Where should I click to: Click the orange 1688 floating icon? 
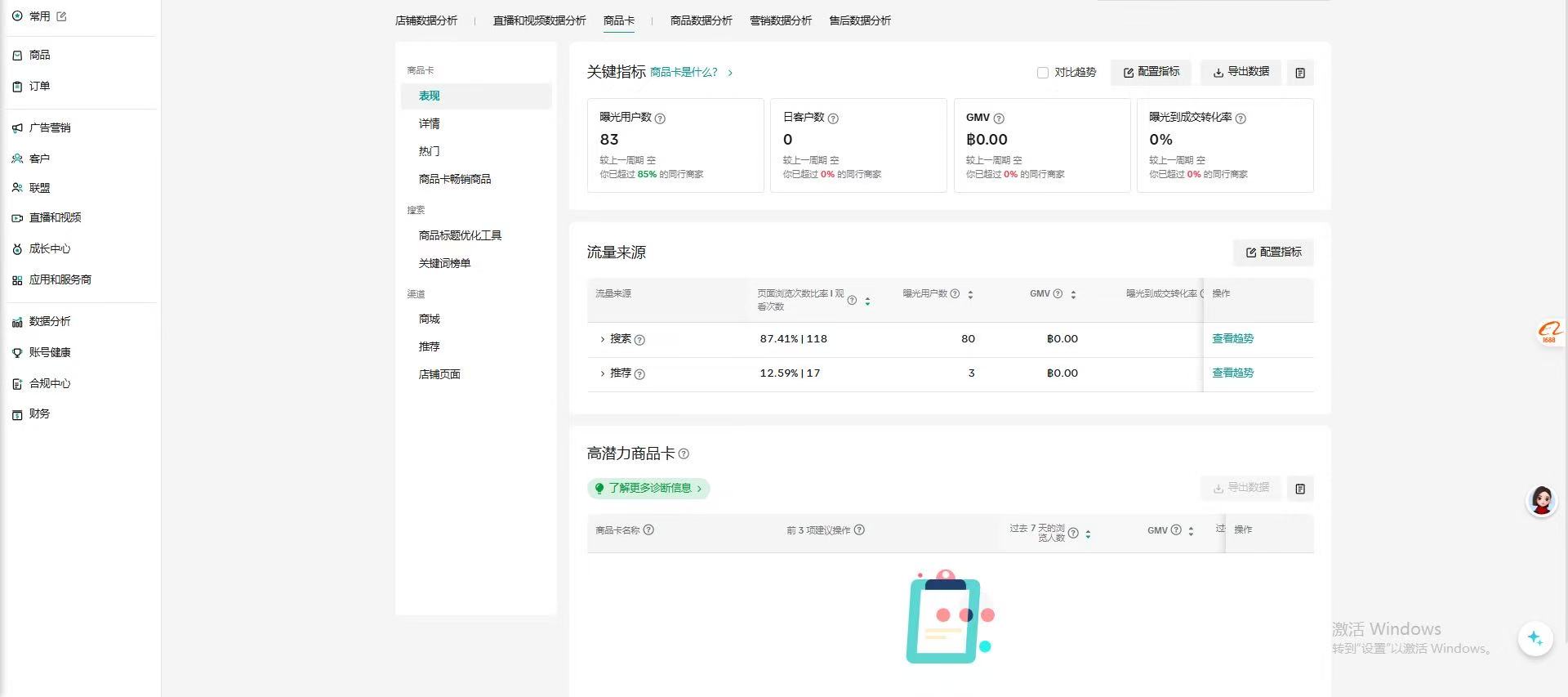pos(1548,331)
